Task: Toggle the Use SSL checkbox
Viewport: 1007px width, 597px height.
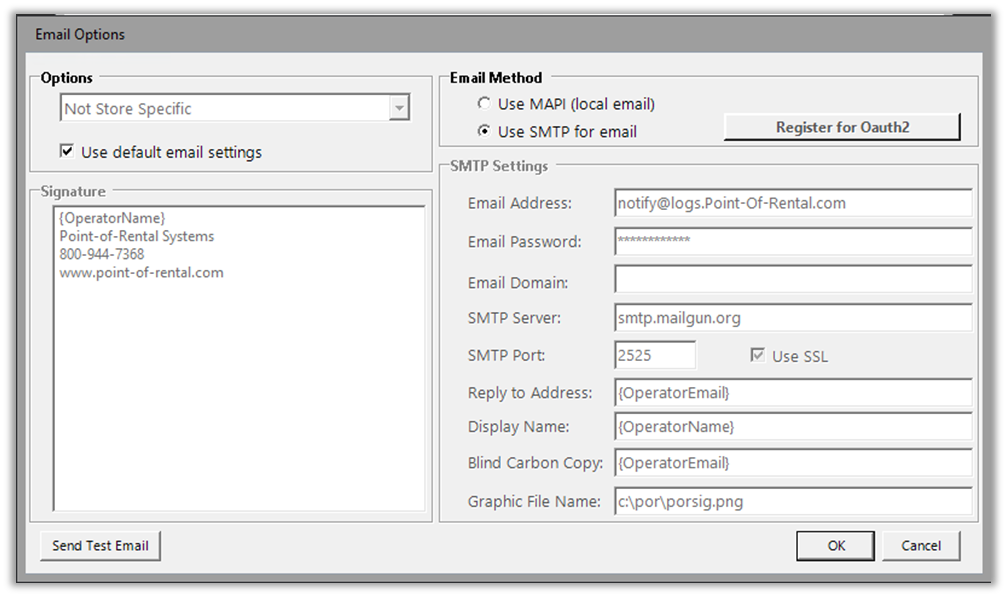Action: (x=759, y=356)
